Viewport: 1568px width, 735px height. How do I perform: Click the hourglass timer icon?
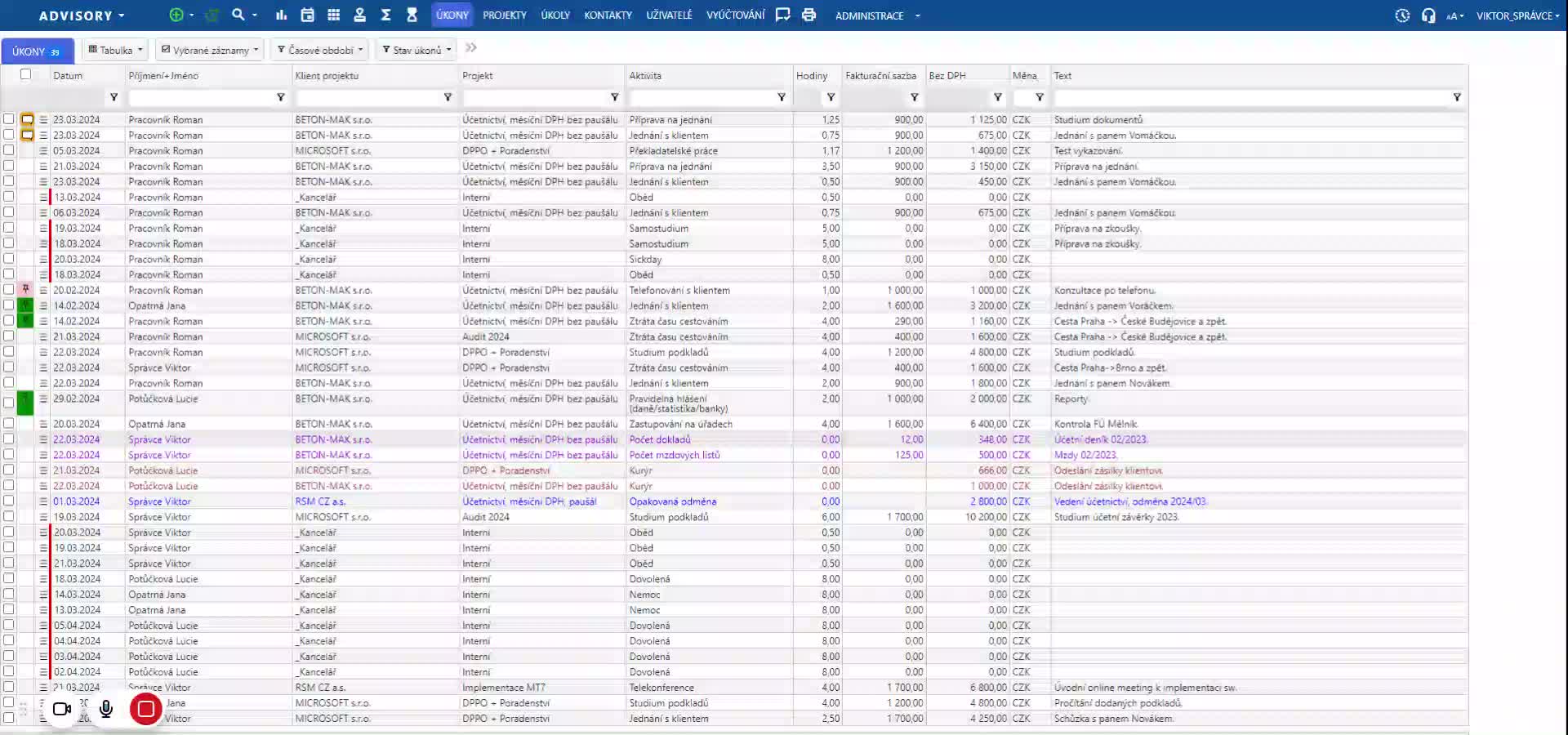(412, 15)
